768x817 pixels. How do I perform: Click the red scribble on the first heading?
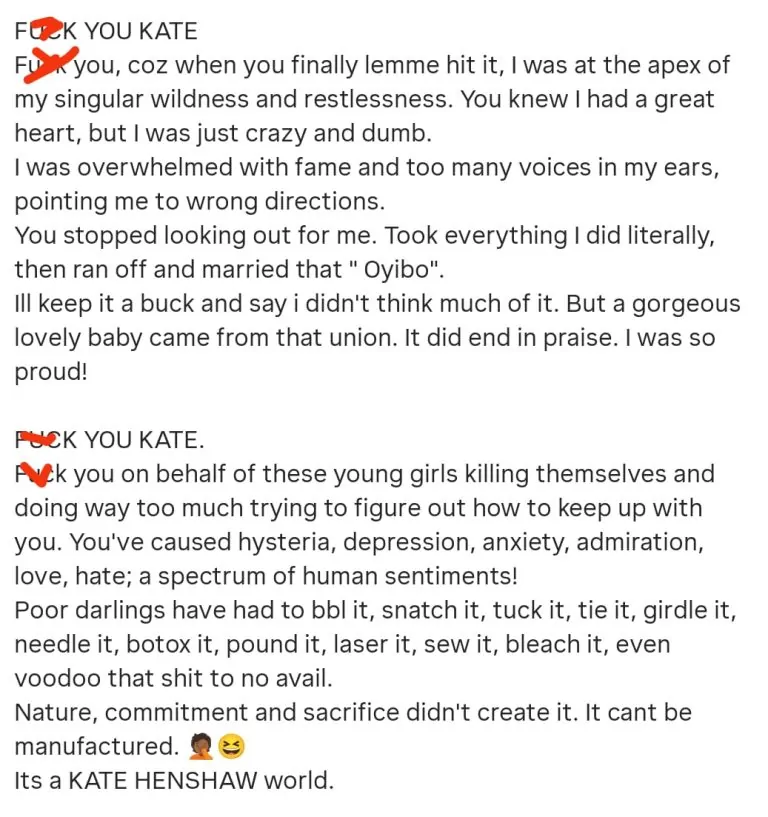(41, 29)
